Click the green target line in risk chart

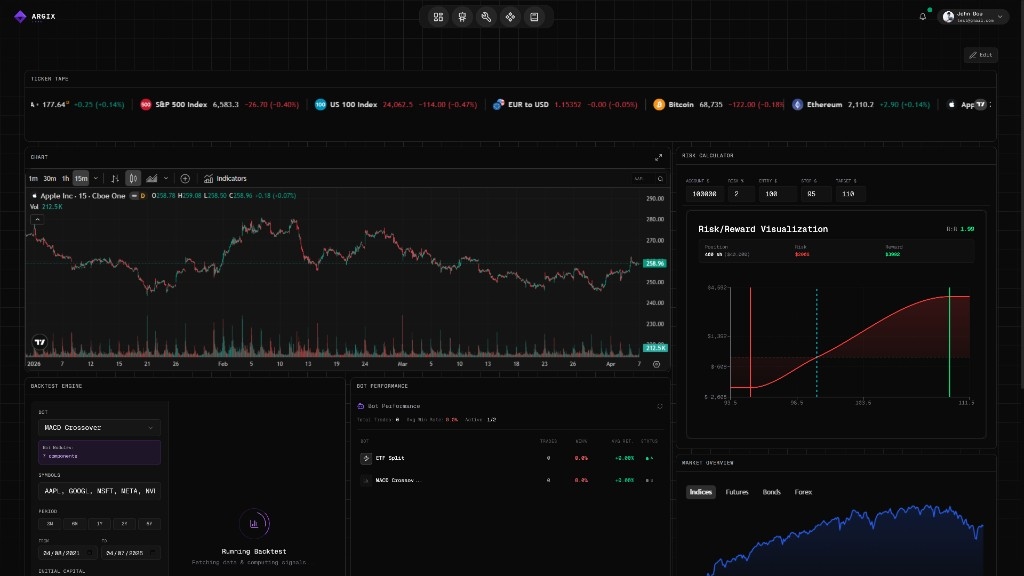(x=950, y=342)
